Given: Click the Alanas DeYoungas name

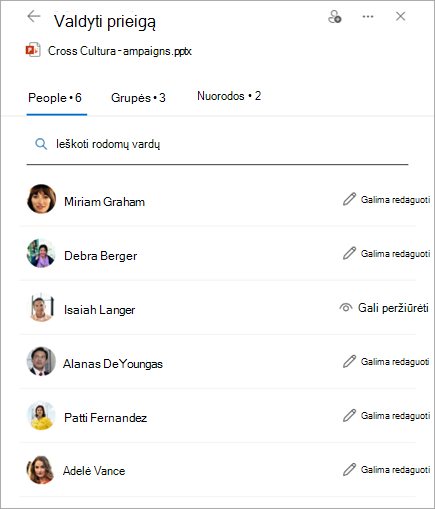Looking at the screenshot, I should coord(113,364).
